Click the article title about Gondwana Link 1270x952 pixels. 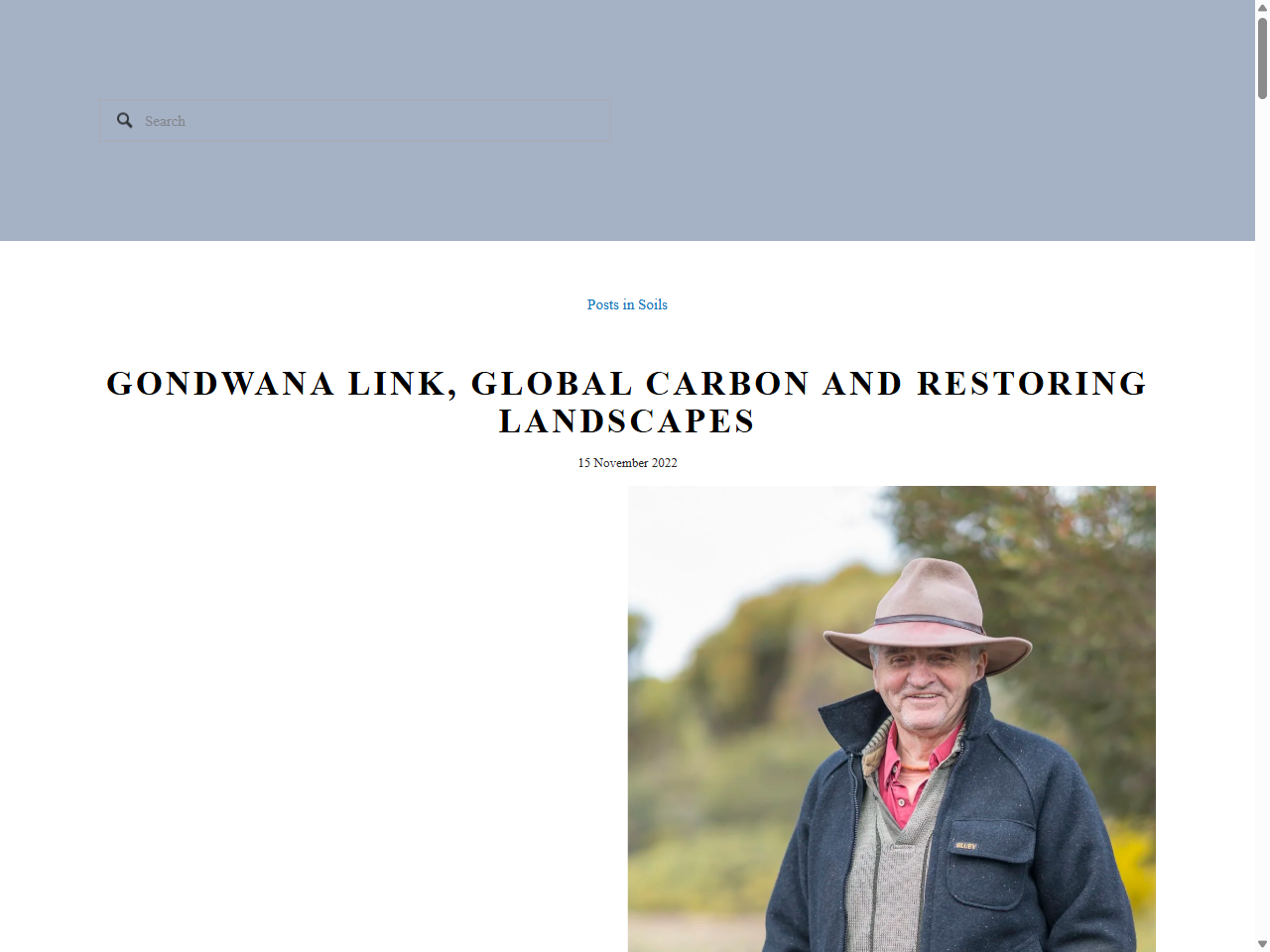tap(627, 402)
